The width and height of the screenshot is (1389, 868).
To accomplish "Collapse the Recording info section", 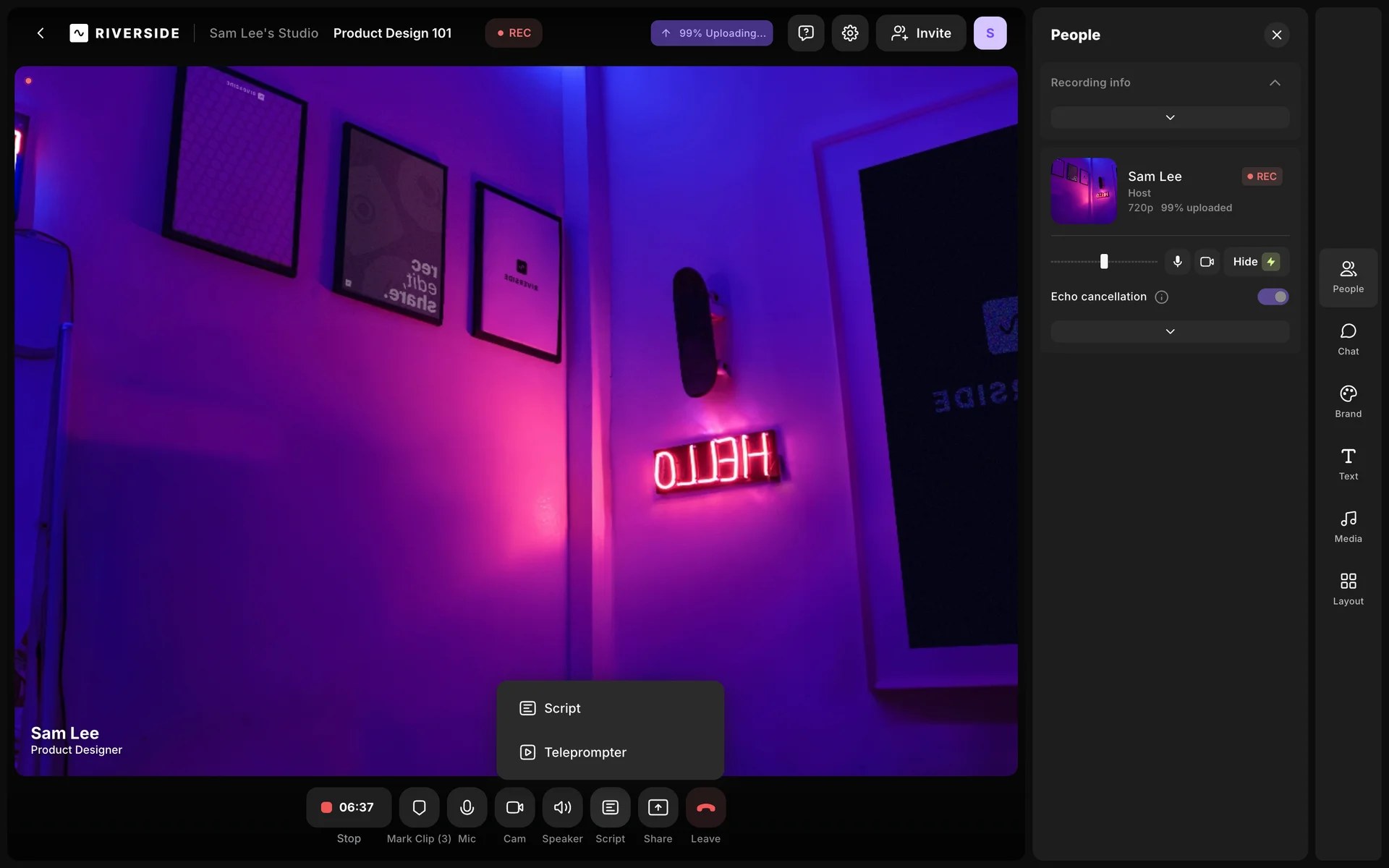I will (1275, 82).
